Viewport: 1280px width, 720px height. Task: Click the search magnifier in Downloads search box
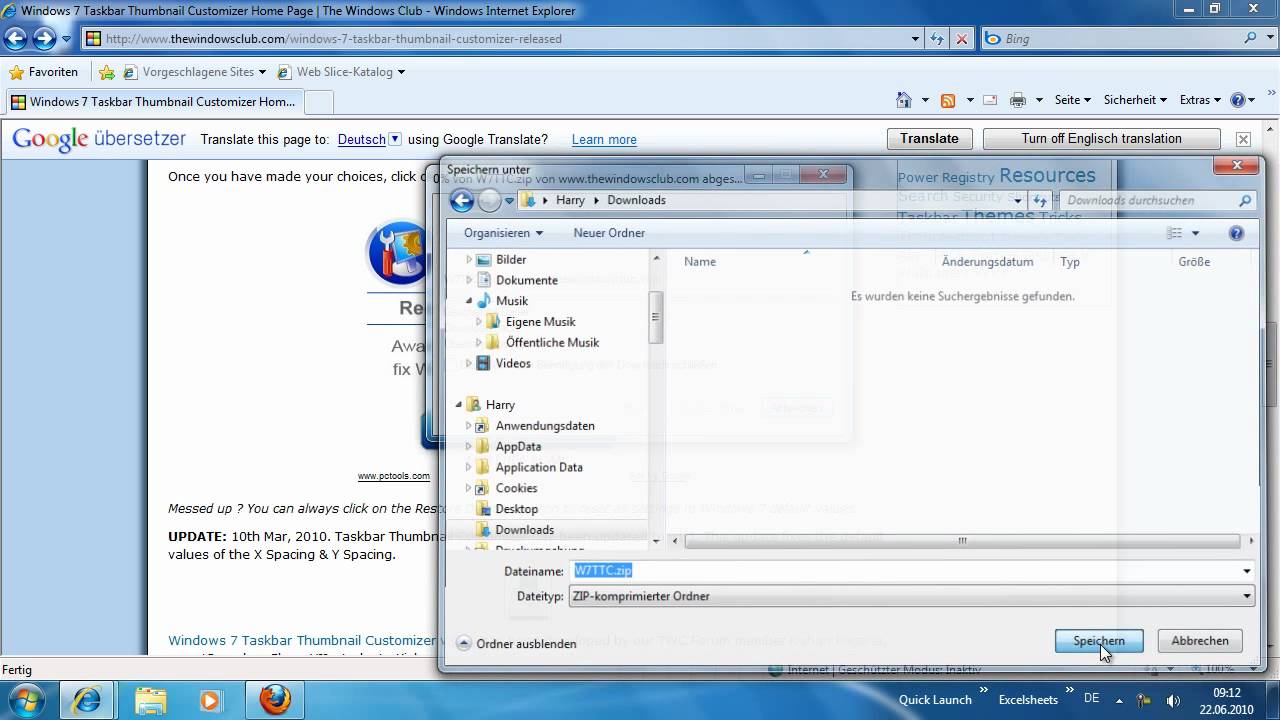(x=1245, y=201)
